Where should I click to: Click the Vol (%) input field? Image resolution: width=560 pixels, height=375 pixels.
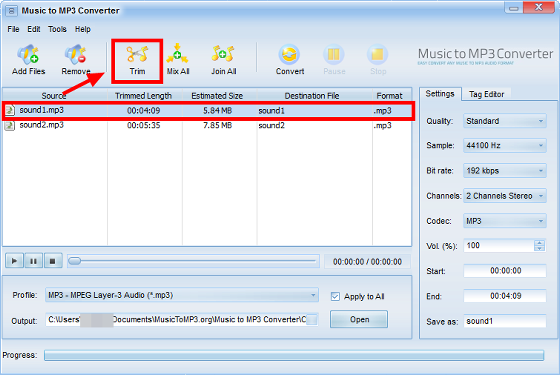coord(499,245)
